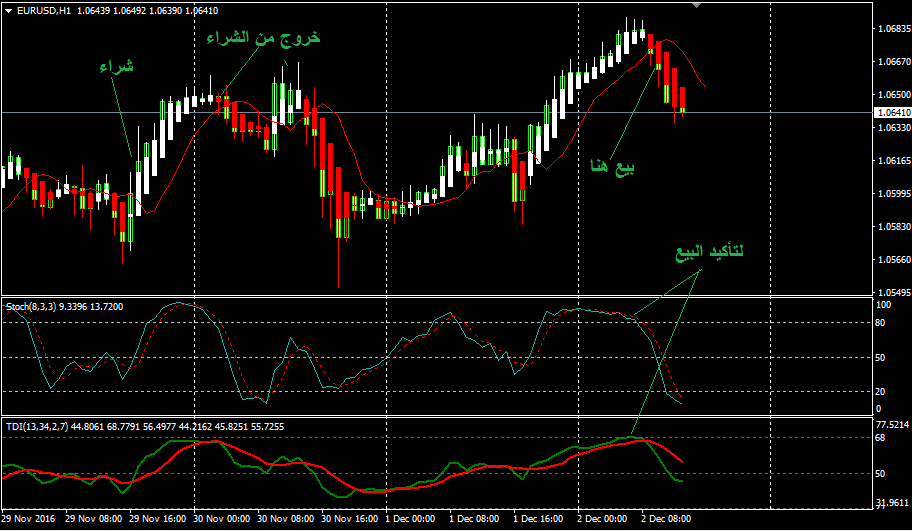Click the 1 Dec 00:00 time label
The height and width of the screenshot is (531, 912).
coord(411,518)
